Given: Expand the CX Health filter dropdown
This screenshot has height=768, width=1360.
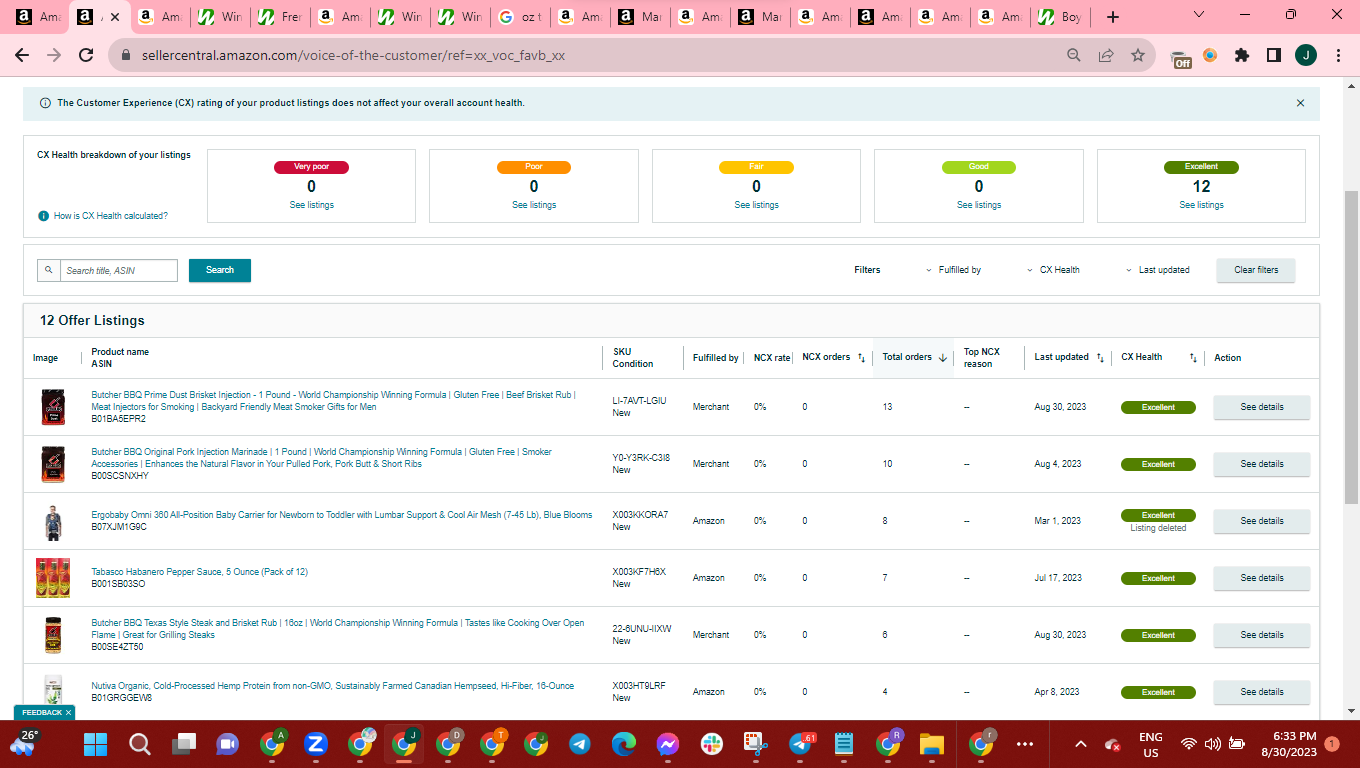Looking at the screenshot, I should click(x=1054, y=270).
